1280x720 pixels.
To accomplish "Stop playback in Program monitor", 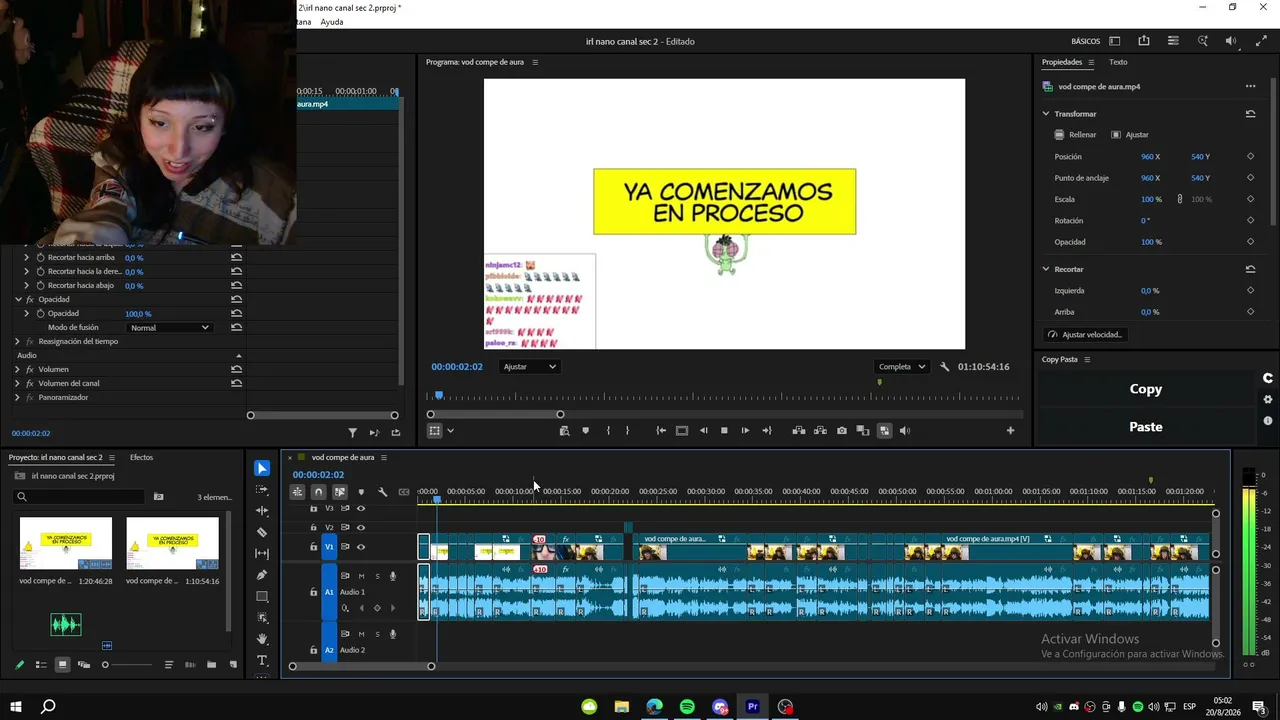I will tap(724, 431).
